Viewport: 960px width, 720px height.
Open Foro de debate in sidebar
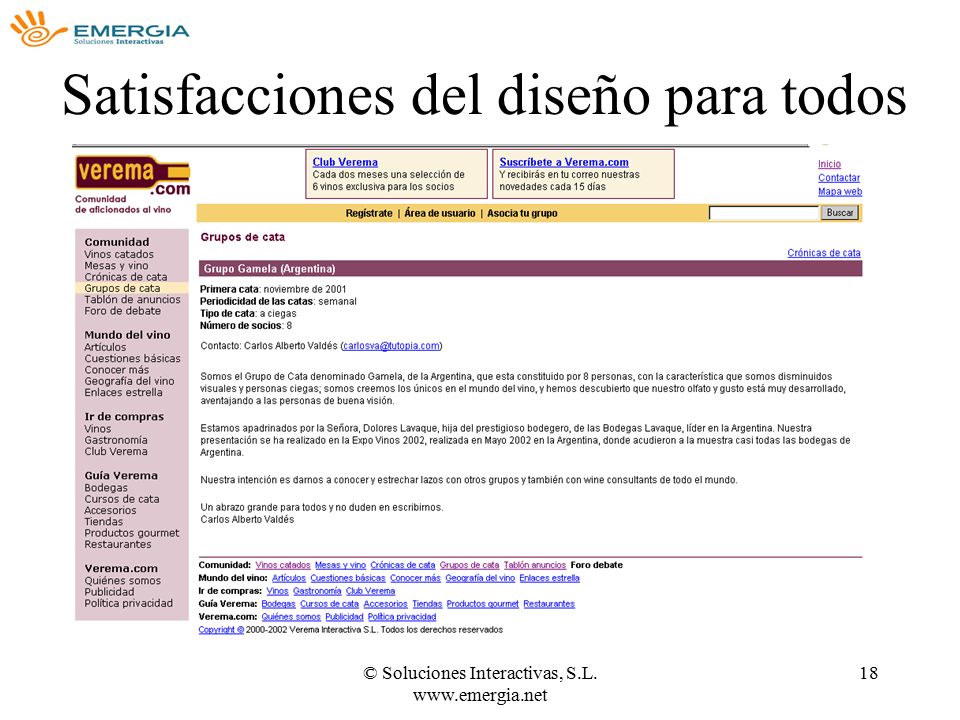point(122,311)
